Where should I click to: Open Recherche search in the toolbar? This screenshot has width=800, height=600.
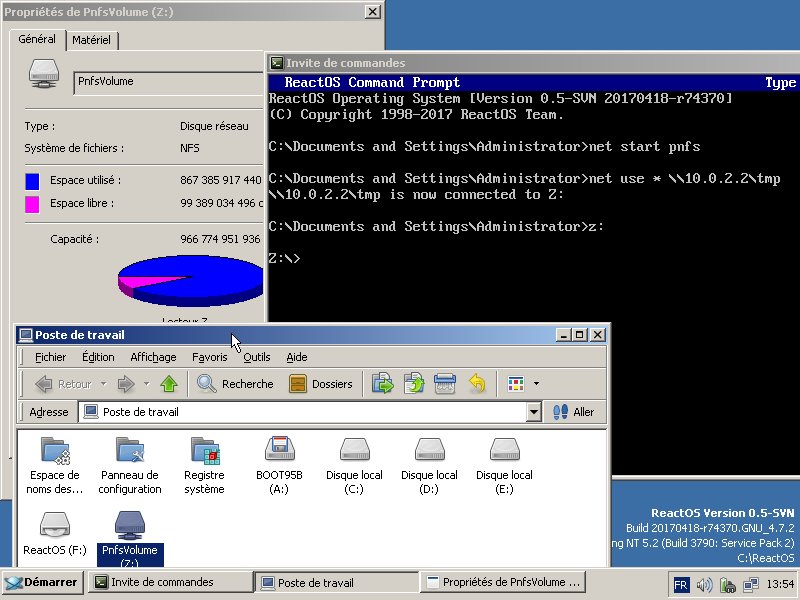[235, 384]
